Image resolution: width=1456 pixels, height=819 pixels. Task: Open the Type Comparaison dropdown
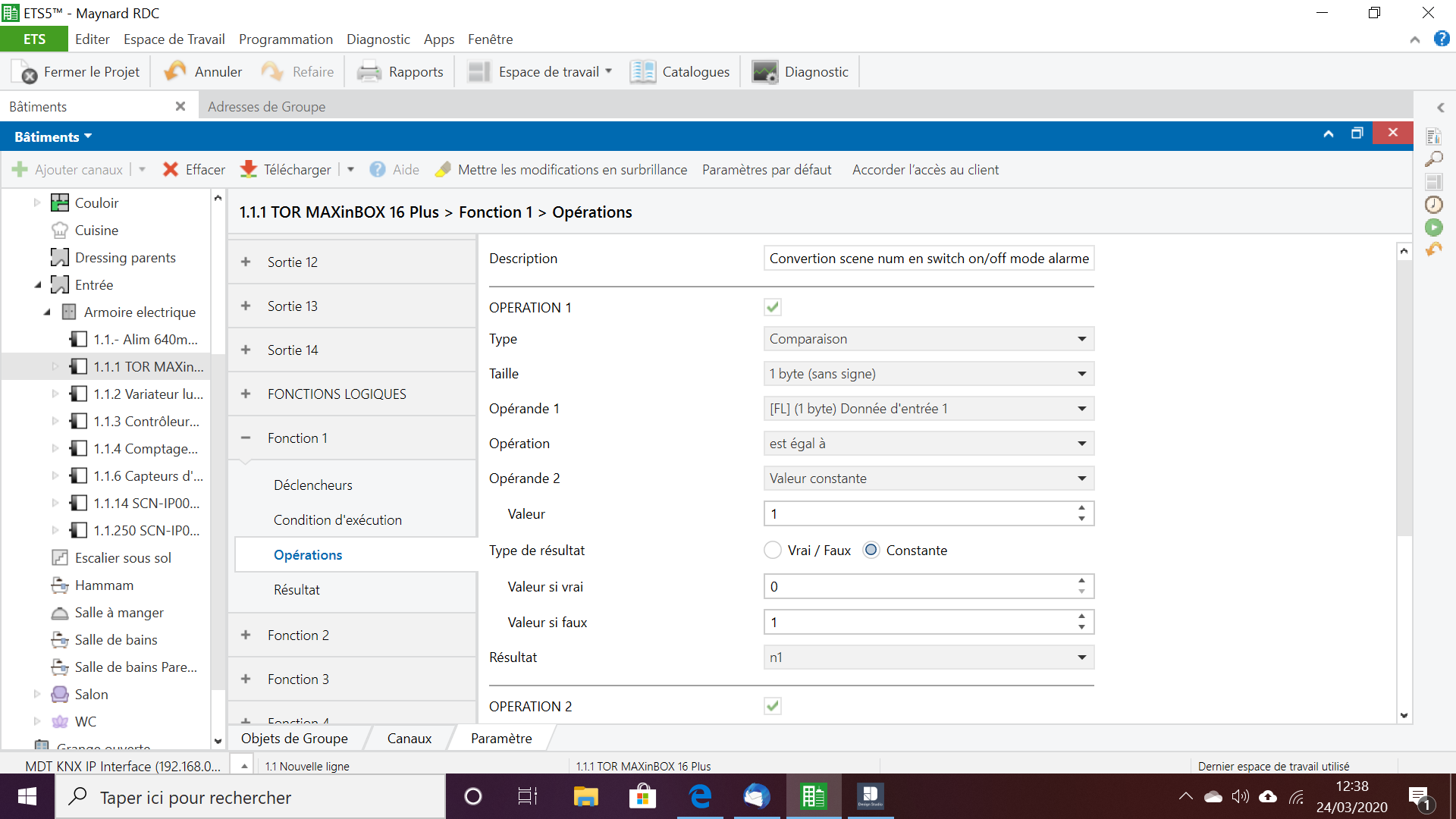coord(928,339)
